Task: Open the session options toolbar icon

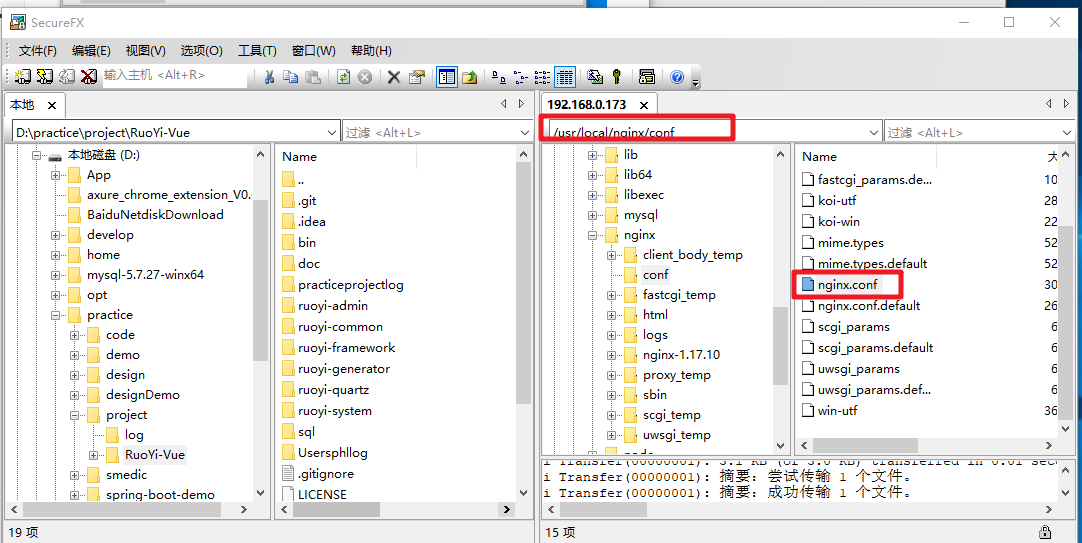Action: 647,77
